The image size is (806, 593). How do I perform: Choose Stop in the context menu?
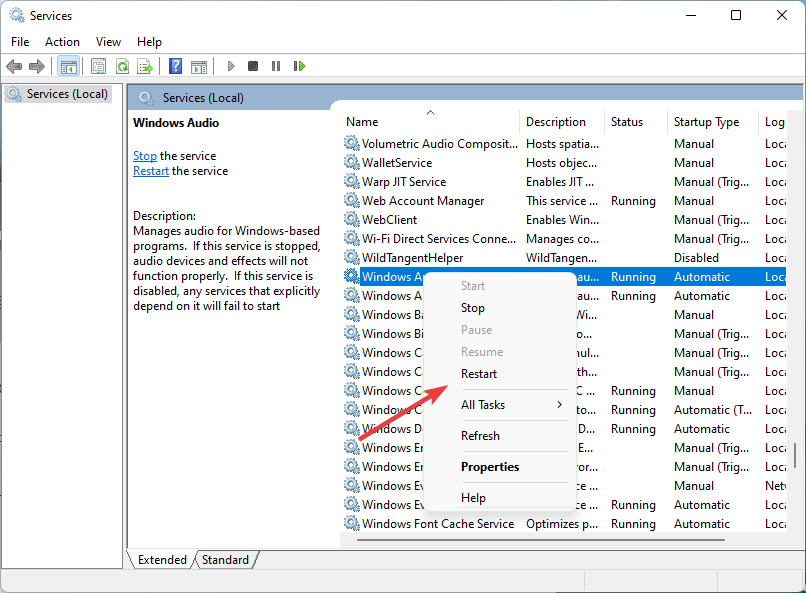coord(500,308)
